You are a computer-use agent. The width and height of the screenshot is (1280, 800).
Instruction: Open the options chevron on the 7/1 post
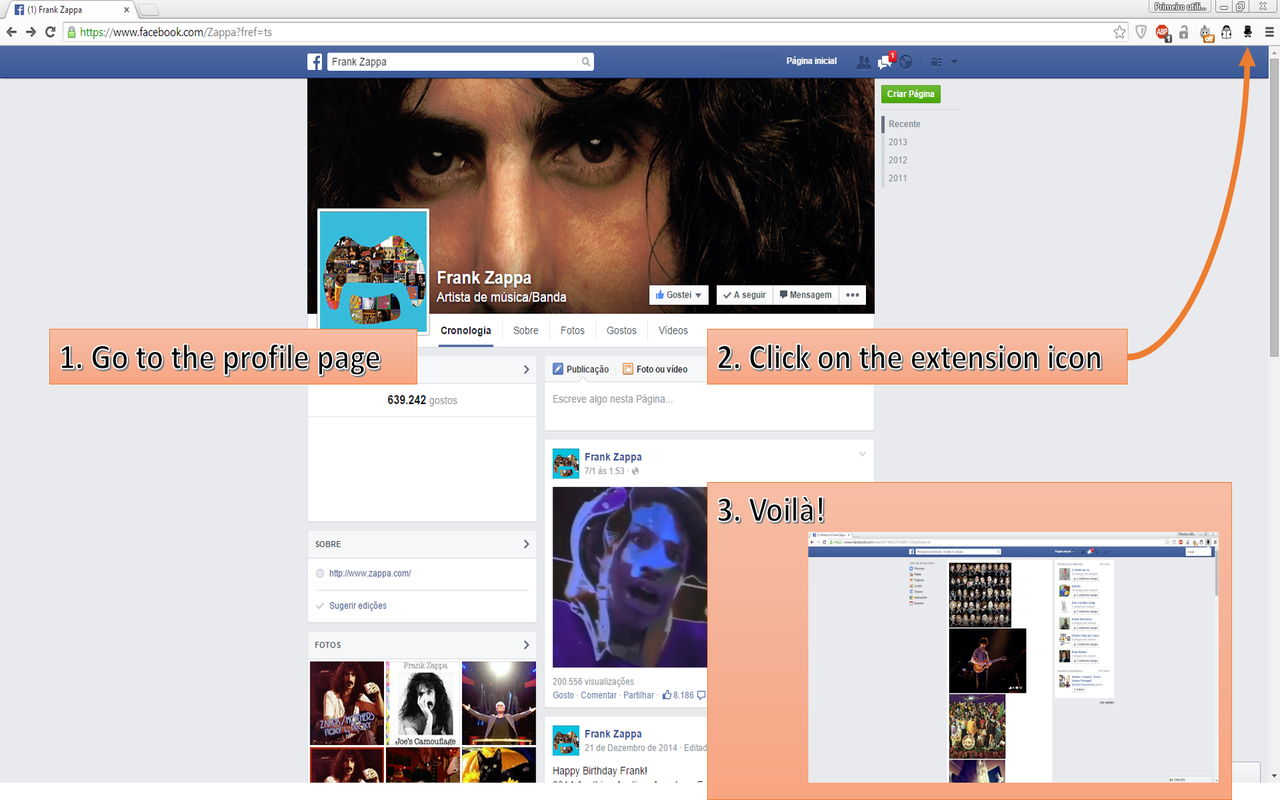pos(862,454)
